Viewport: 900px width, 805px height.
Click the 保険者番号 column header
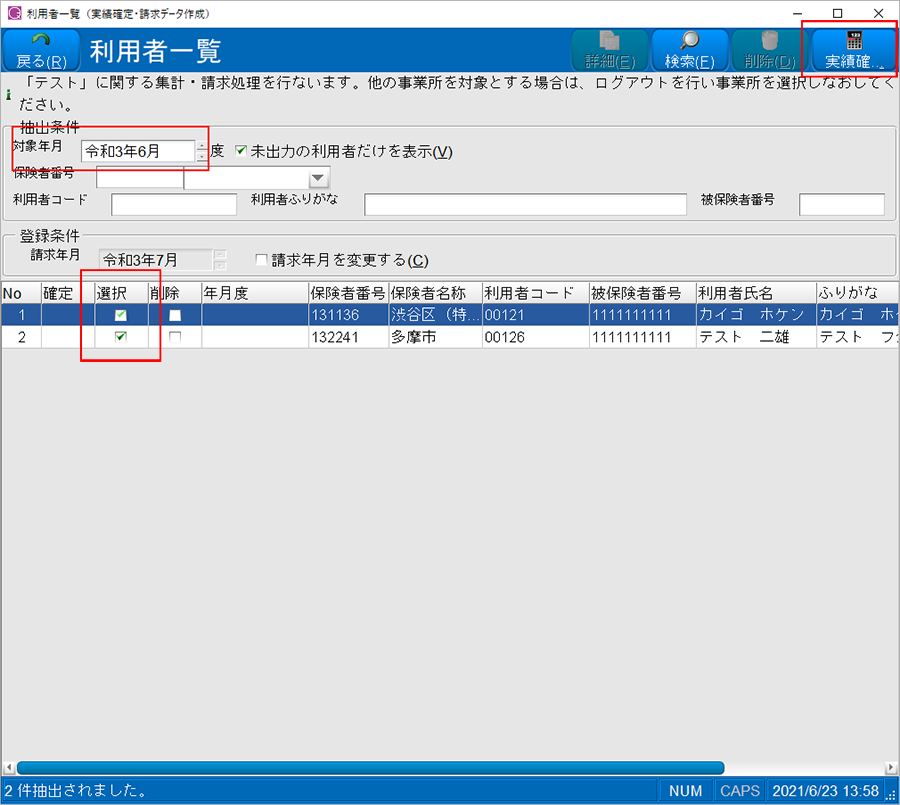click(x=347, y=293)
